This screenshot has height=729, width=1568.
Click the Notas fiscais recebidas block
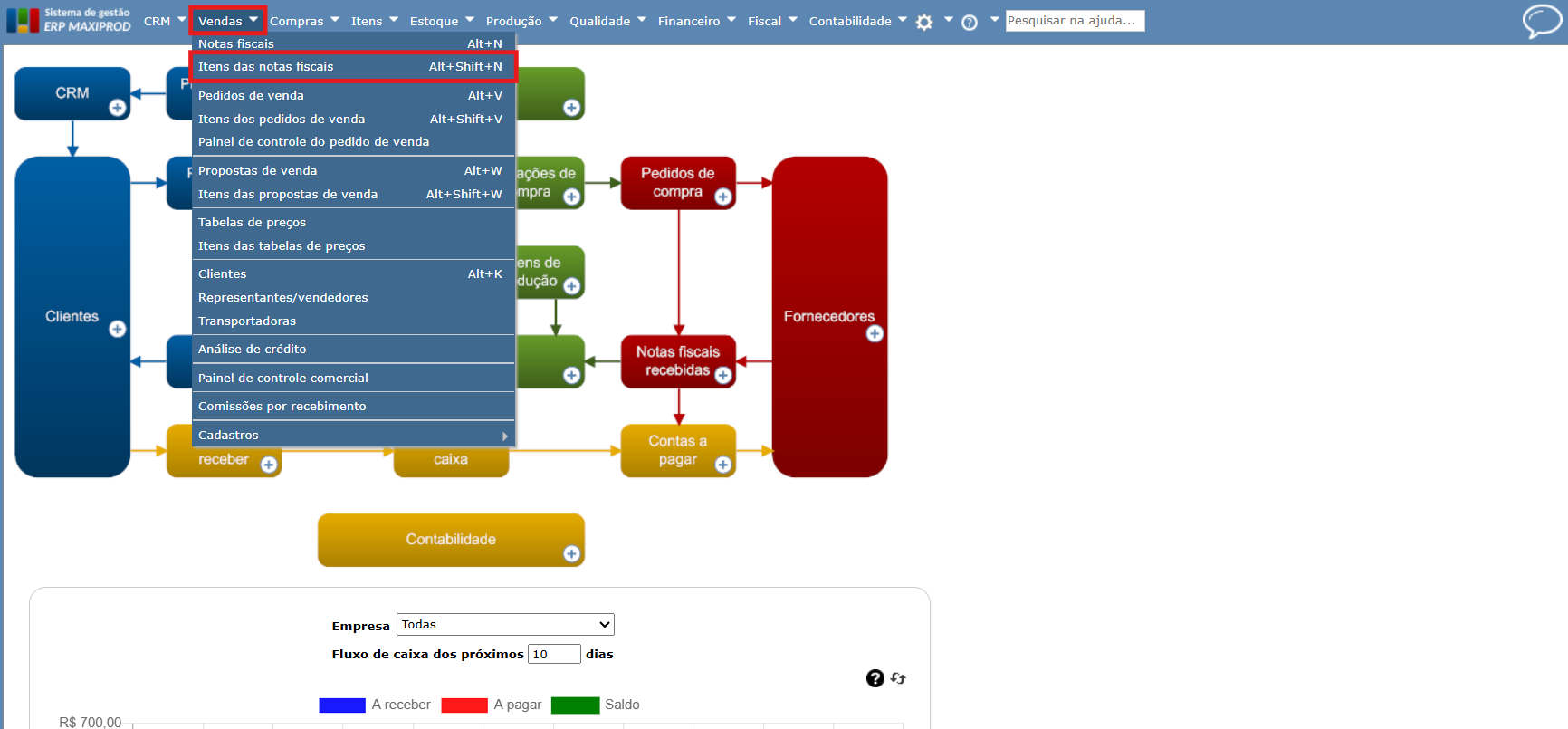click(678, 361)
